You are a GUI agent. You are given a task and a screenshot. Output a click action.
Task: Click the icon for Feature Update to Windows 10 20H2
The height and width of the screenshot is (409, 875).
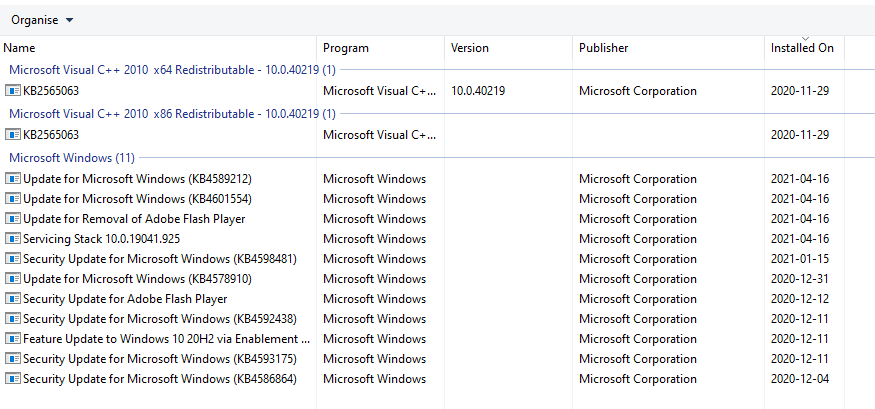tap(13, 339)
